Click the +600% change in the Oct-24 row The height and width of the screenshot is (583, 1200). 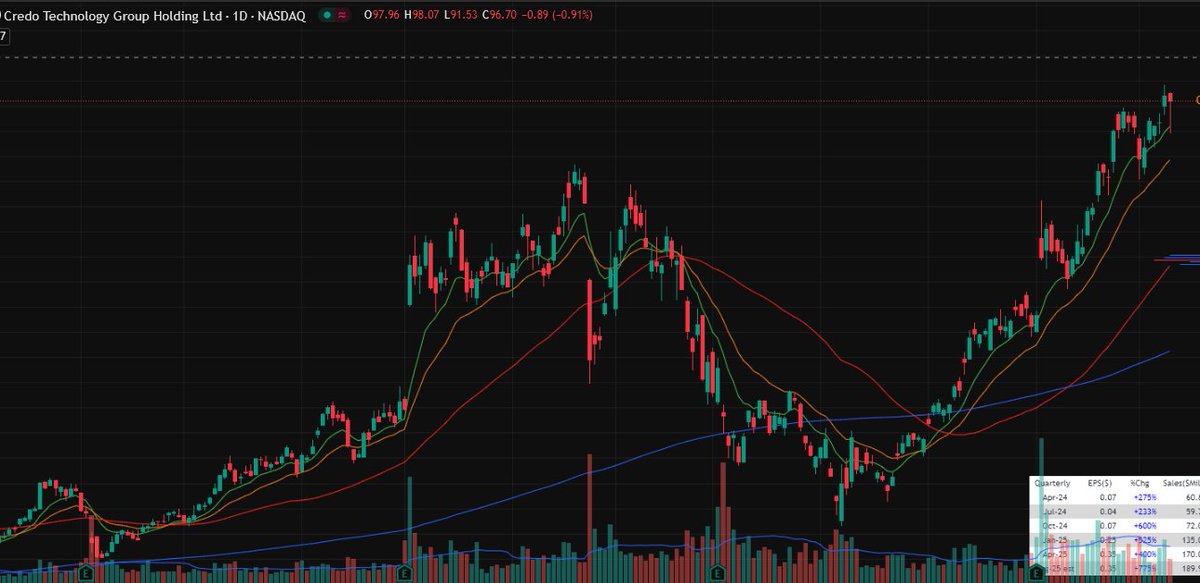pos(1144,525)
